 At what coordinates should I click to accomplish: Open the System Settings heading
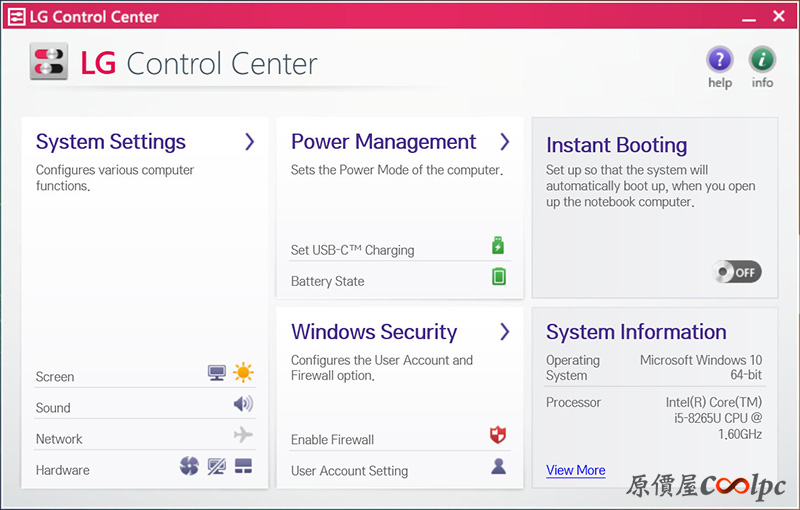[x=111, y=142]
